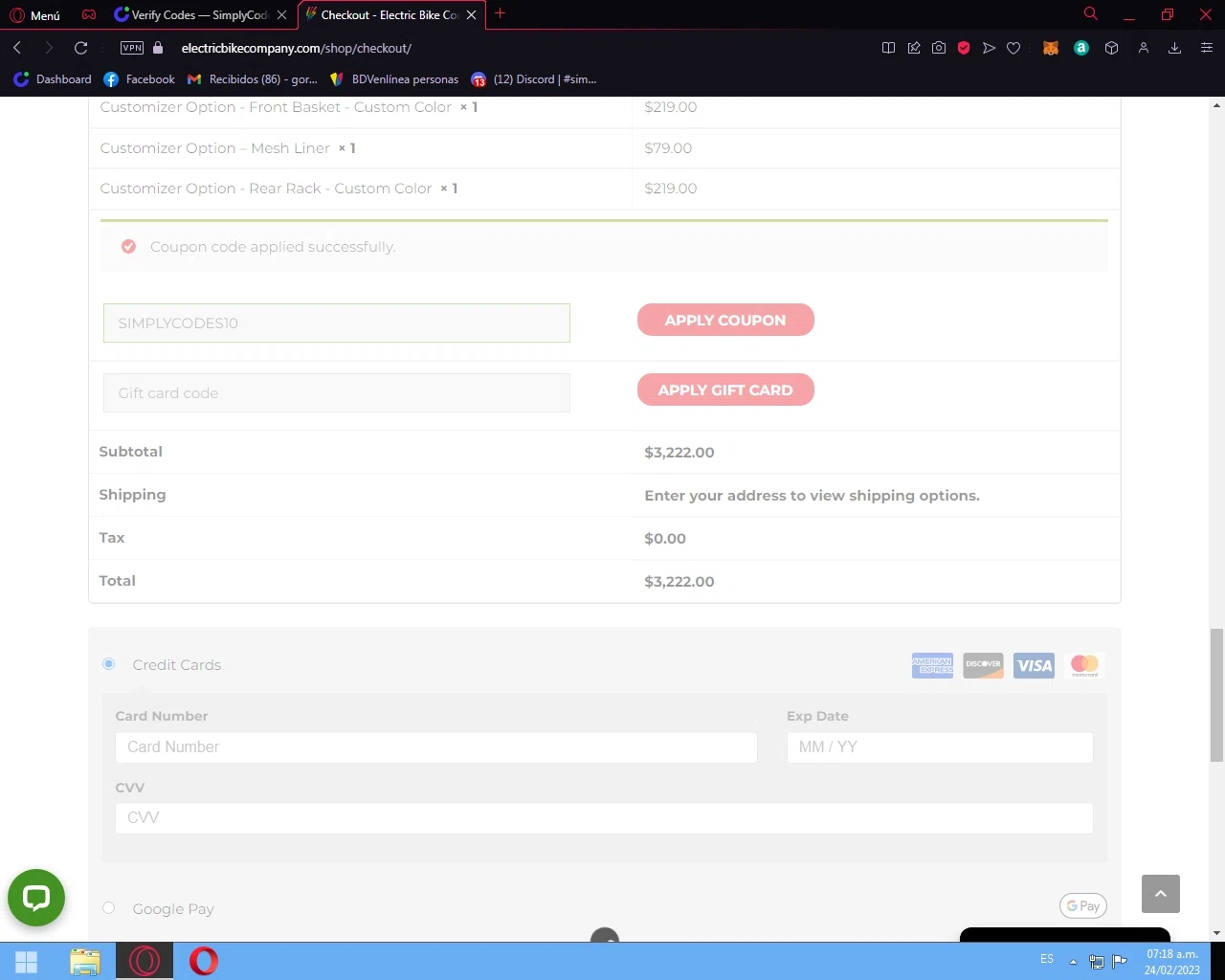
Task: Open the tab search magnifier
Action: [x=1090, y=13]
